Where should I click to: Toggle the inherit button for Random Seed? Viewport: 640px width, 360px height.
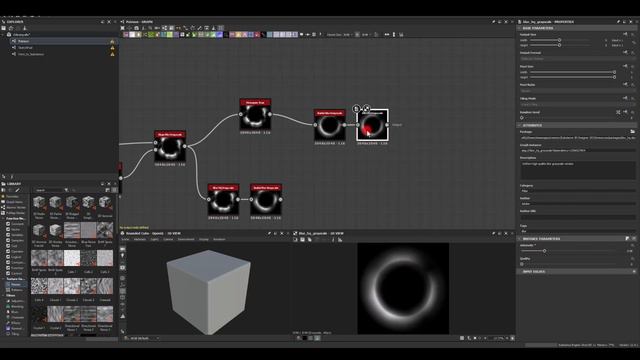tap(625, 112)
